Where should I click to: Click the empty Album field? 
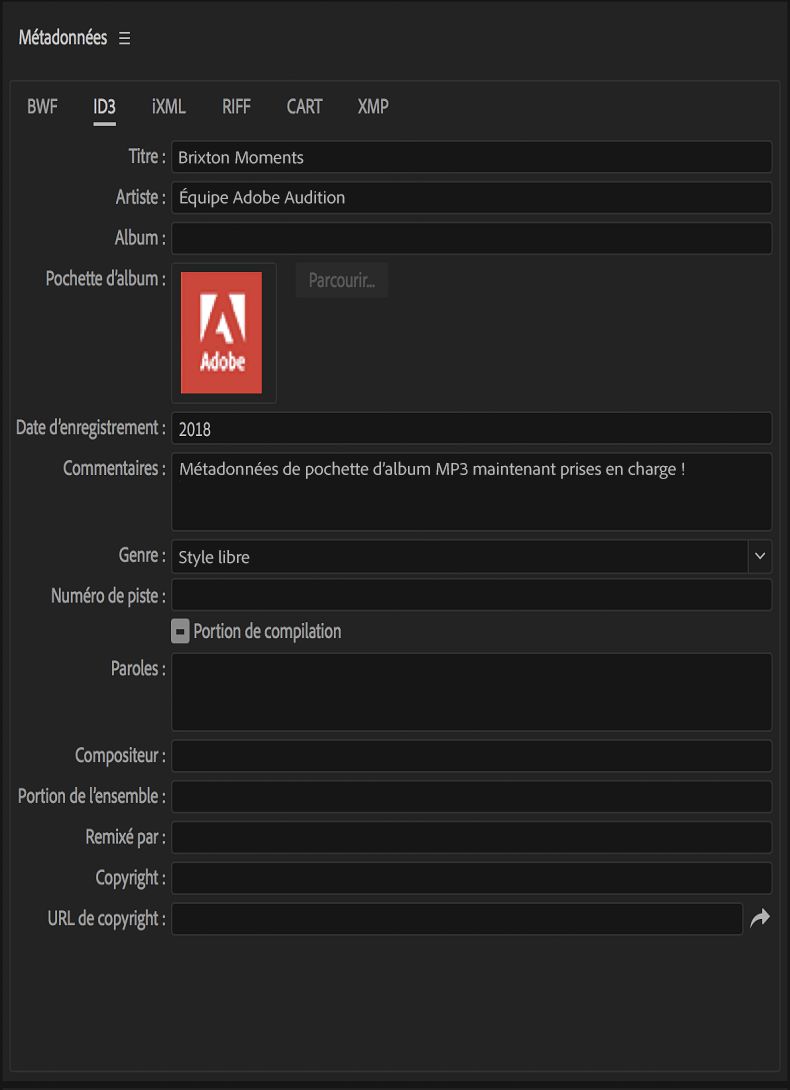(471, 238)
